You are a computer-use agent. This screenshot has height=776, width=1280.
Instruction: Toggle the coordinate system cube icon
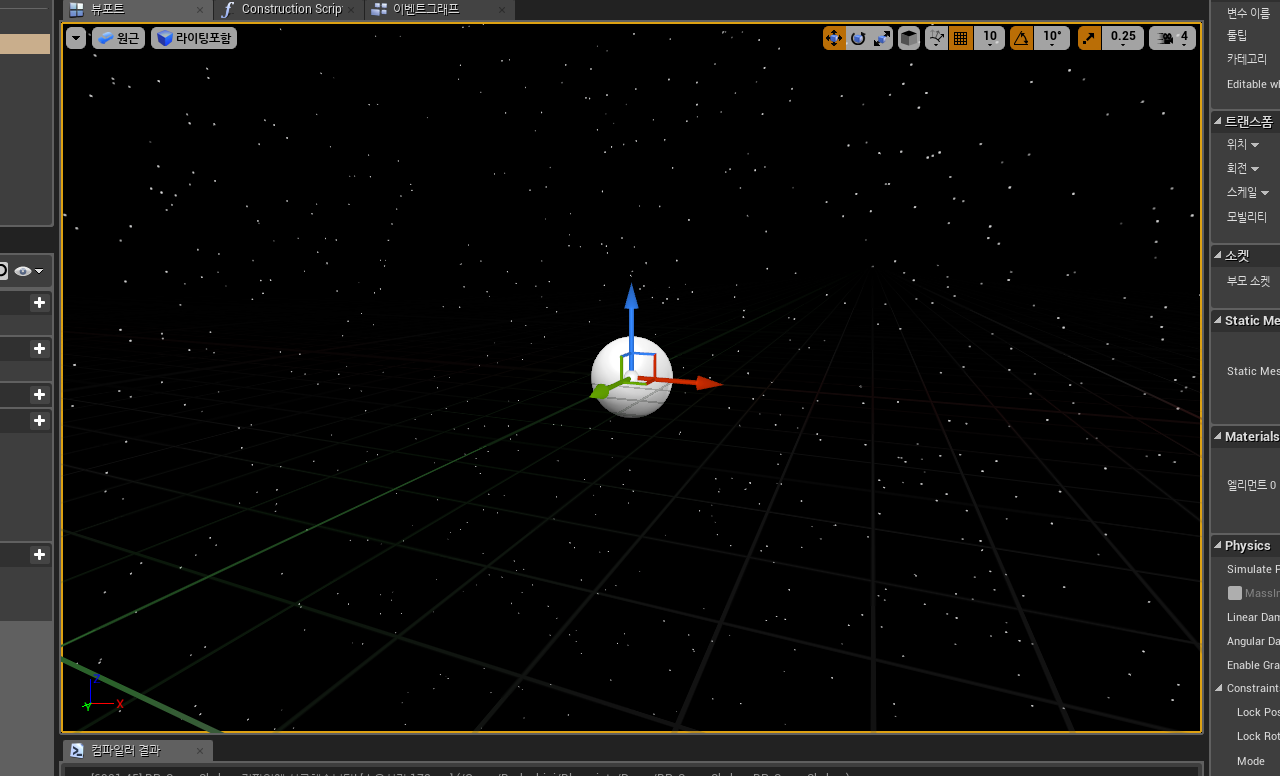point(909,38)
